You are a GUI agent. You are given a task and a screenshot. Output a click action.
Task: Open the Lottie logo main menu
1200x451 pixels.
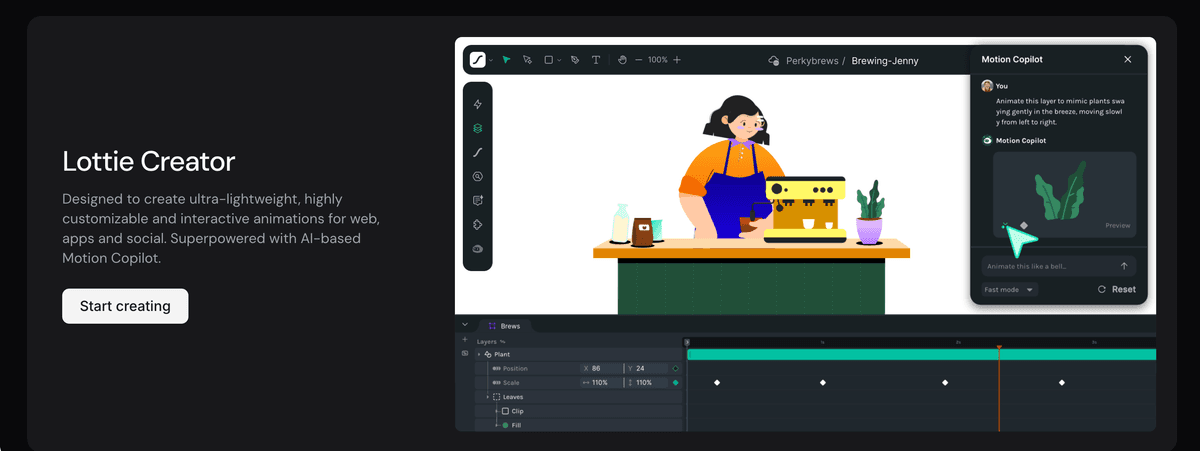(478, 60)
